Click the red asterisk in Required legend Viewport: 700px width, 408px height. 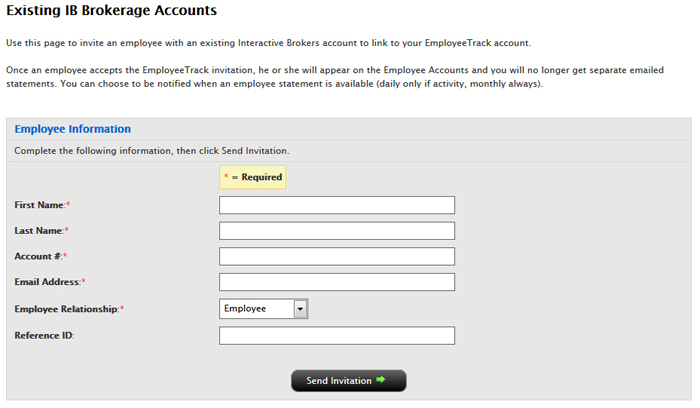pos(226,176)
